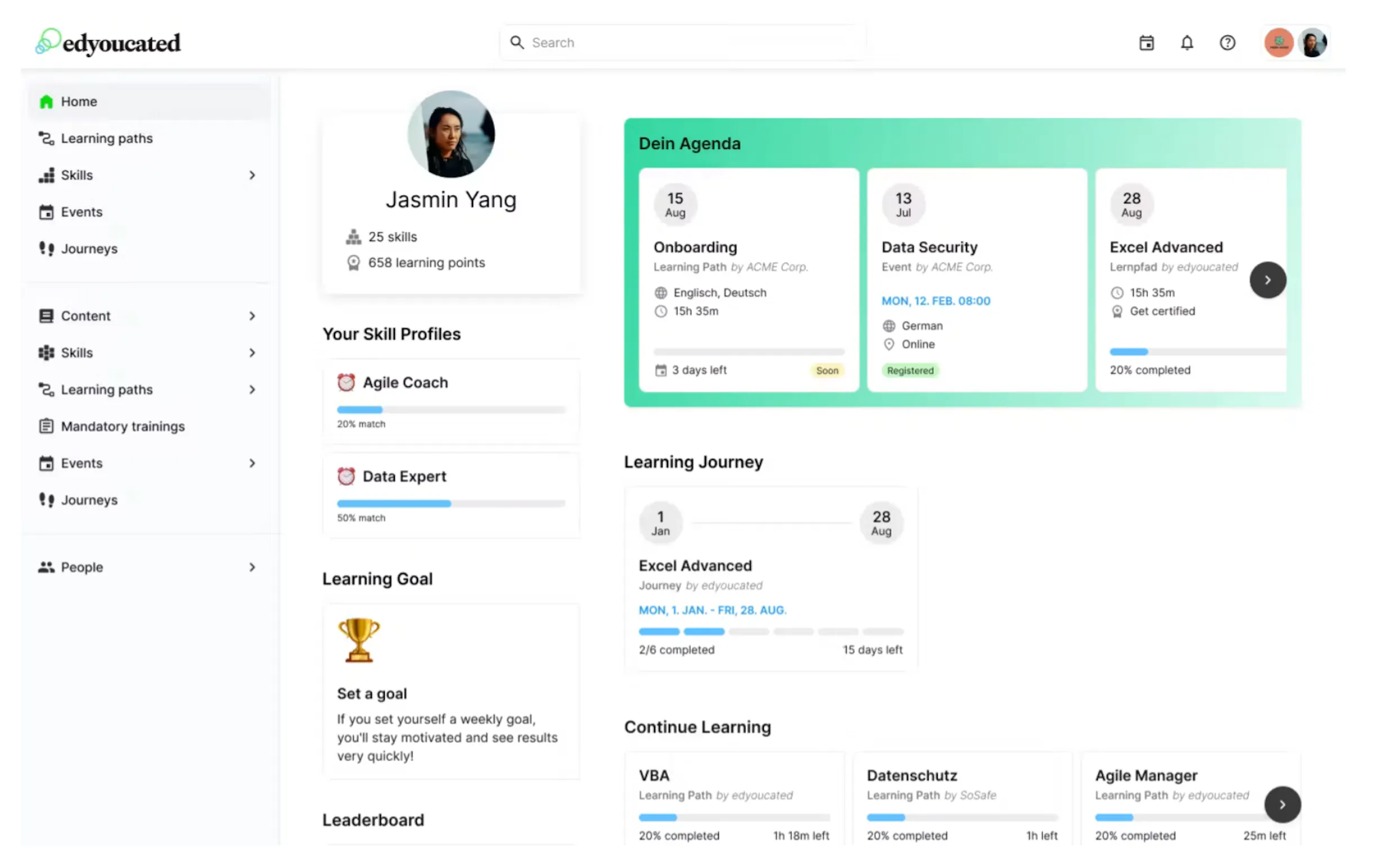Click the alarm clock icon beside Data Expert
Image resolution: width=1400 pixels, height=862 pixels.
coord(345,476)
